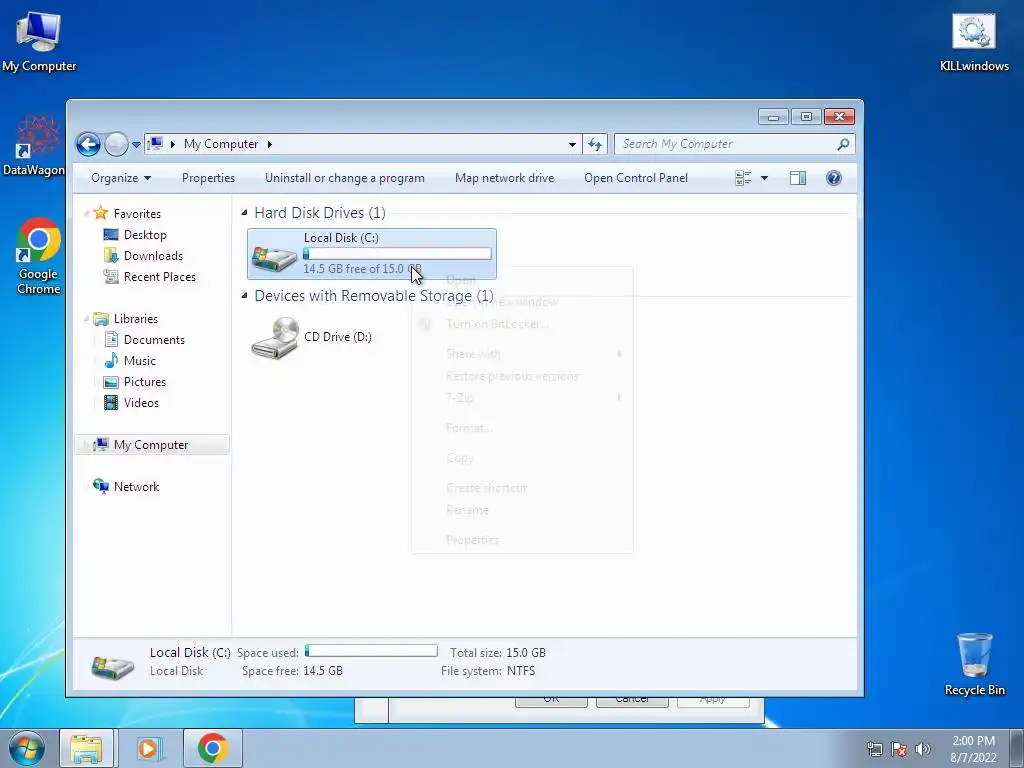
Task: Click Properties in the toolbar
Action: tap(208, 178)
